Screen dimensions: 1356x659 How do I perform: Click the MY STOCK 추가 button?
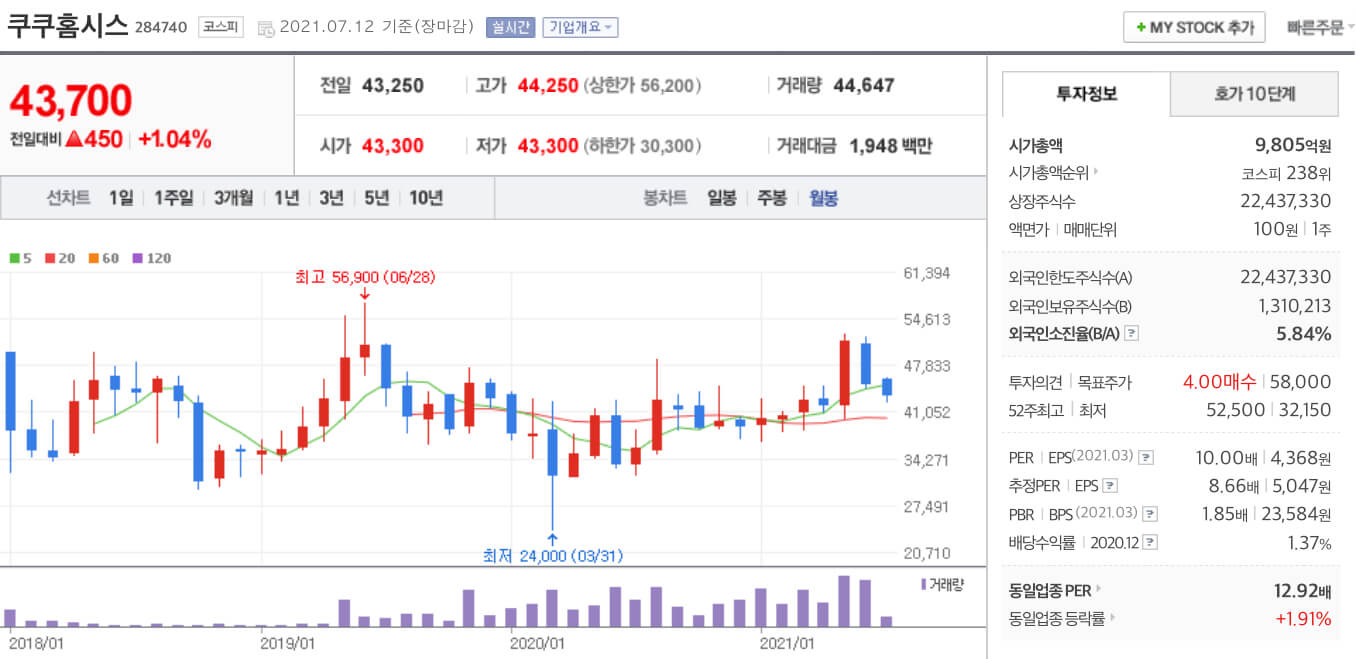click(x=1195, y=27)
